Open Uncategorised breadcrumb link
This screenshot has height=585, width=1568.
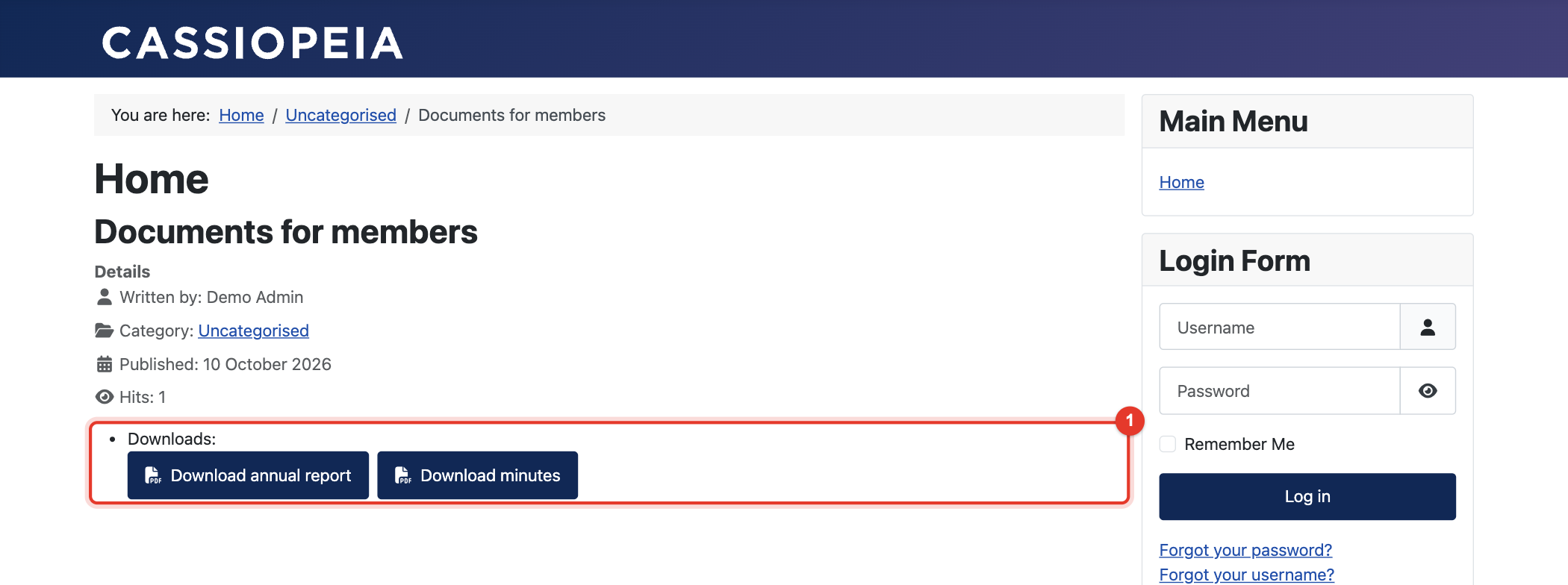click(x=340, y=115)
